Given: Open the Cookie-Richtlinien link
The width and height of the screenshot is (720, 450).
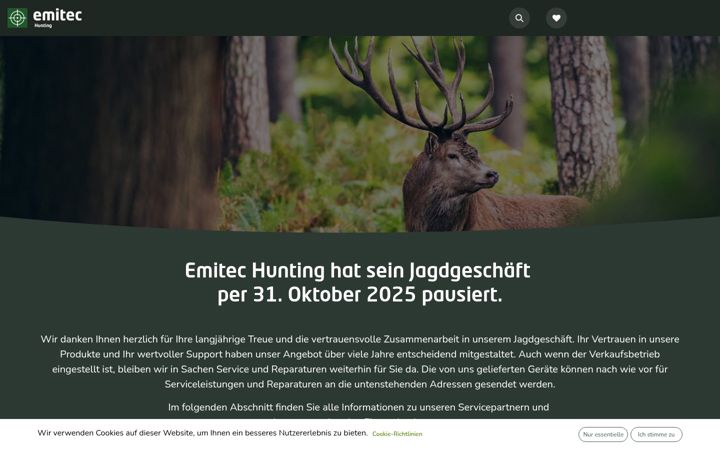Looking at the screenshot, I should 397,434.
